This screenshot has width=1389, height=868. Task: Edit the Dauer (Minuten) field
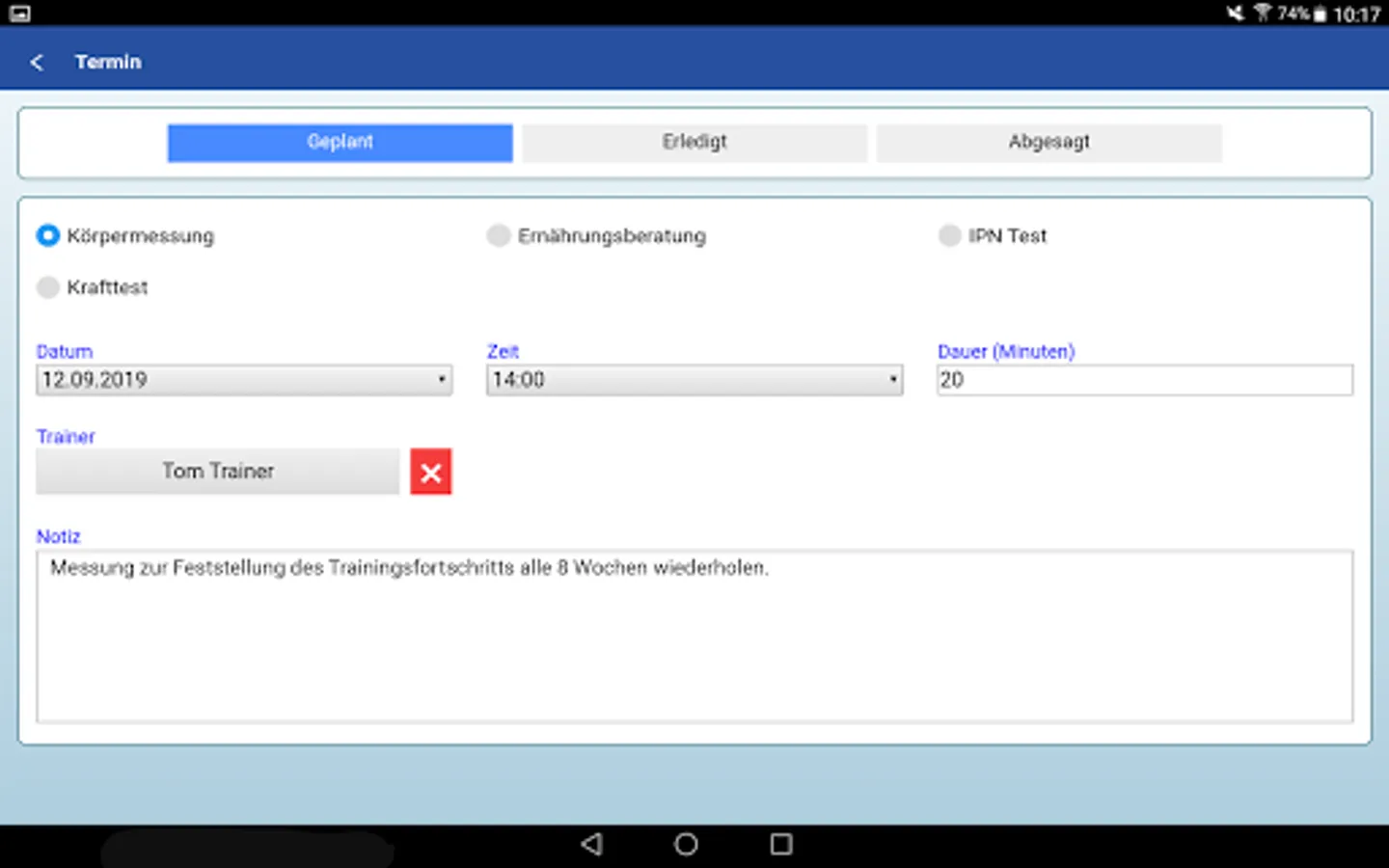coord(1145,380)
